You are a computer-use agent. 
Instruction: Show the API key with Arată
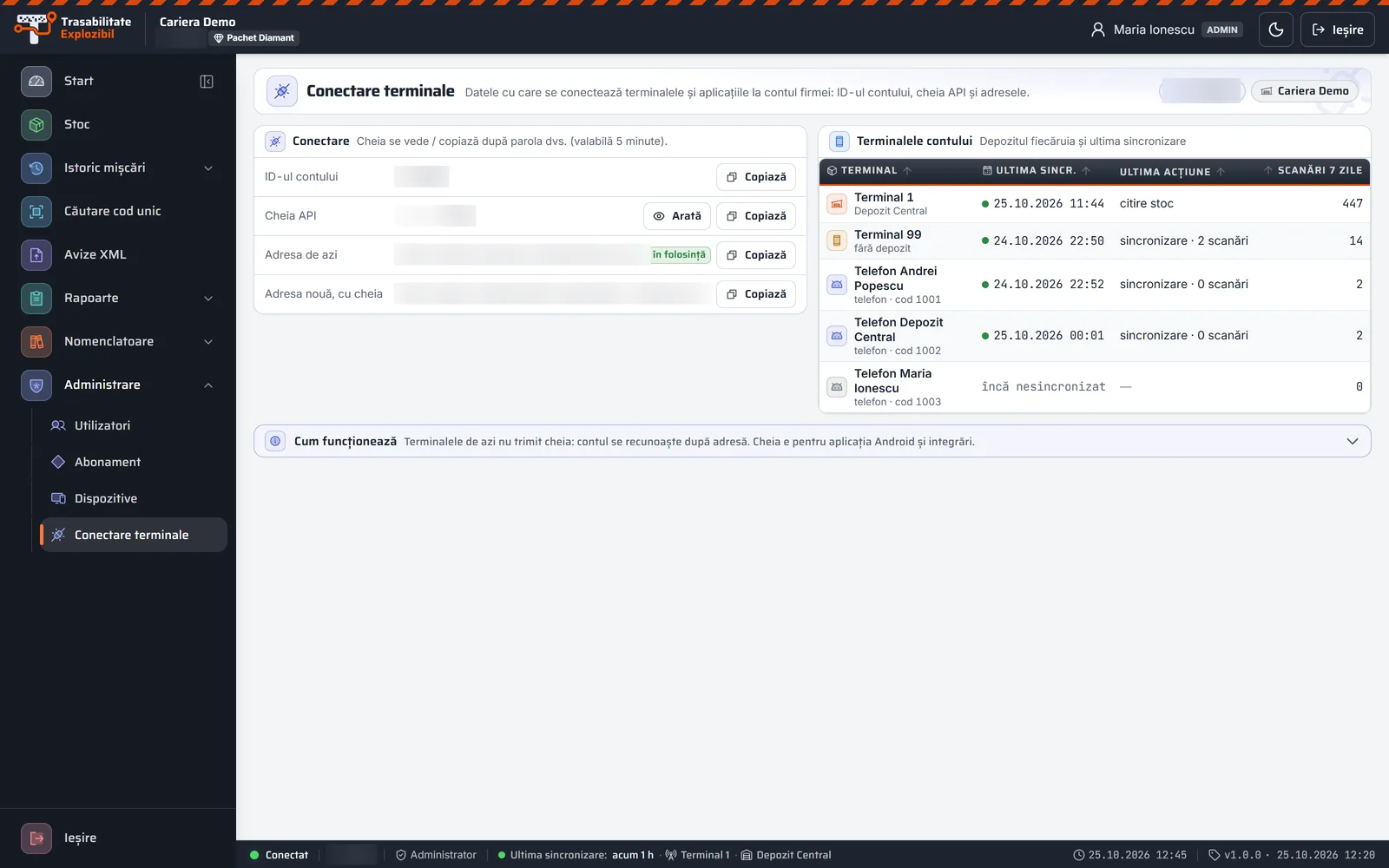[677, 215]
